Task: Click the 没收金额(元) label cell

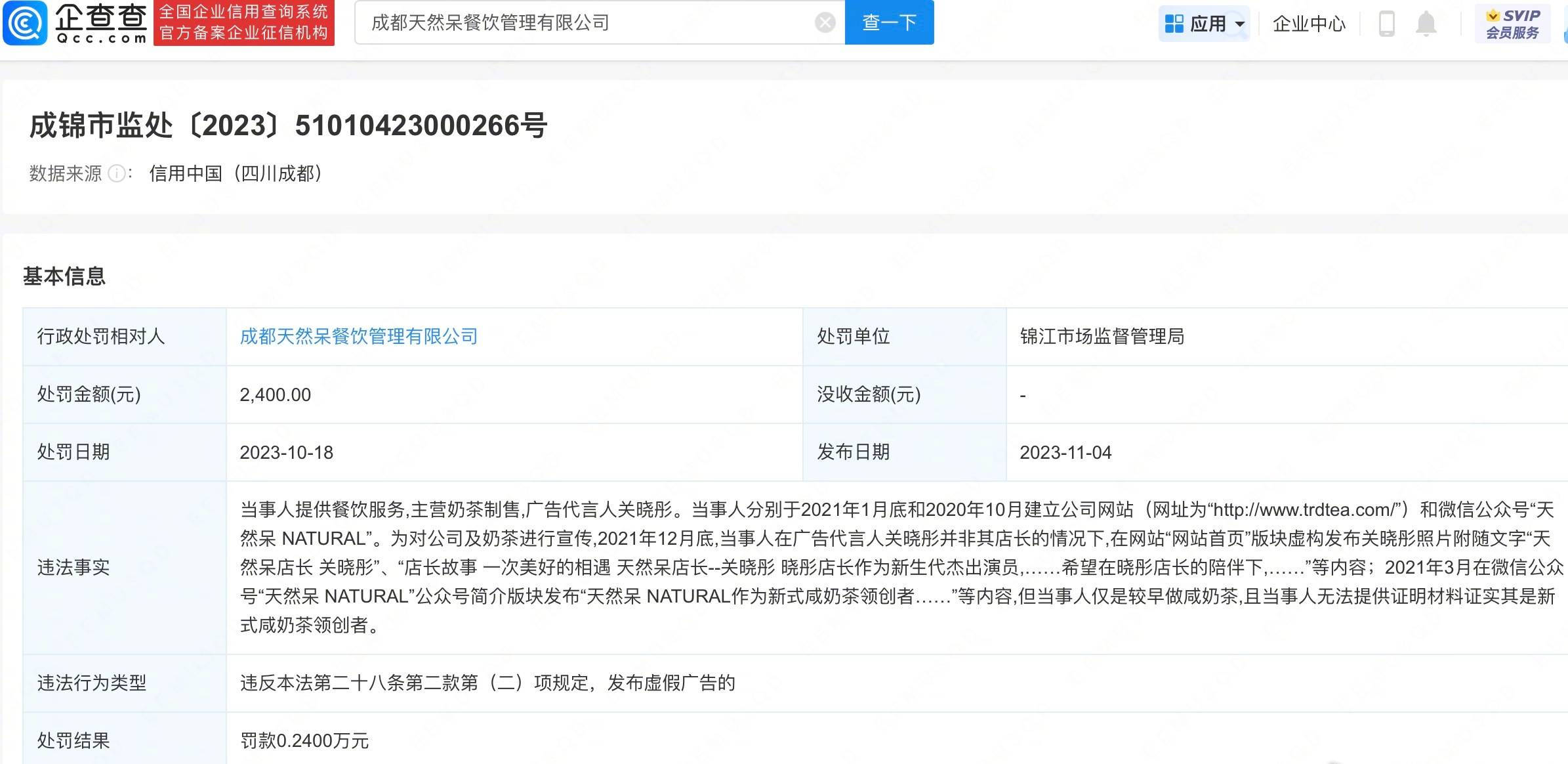Action: click(x=905, y=394)
